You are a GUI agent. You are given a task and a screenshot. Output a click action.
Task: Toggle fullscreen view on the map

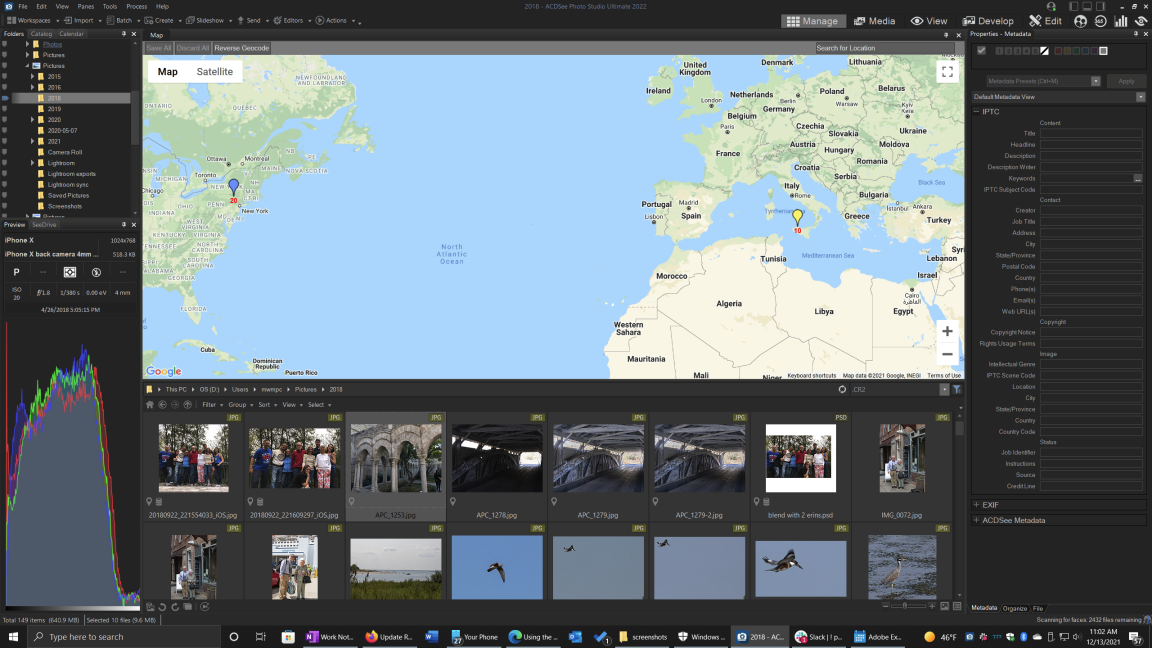click(x=946, y=72)
